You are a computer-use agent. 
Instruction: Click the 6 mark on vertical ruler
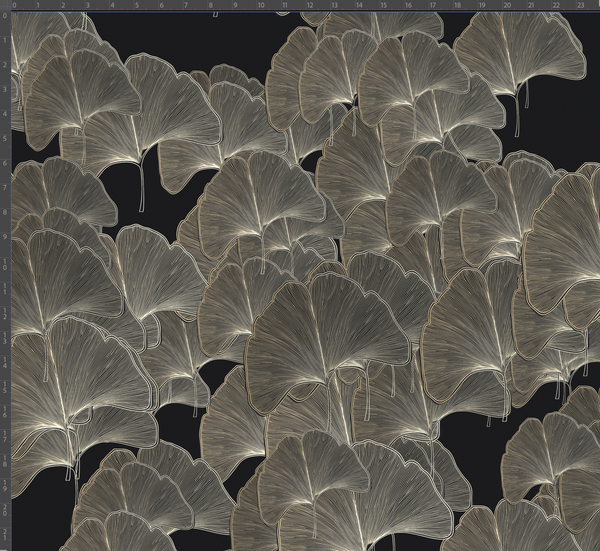tap(5, 161)
